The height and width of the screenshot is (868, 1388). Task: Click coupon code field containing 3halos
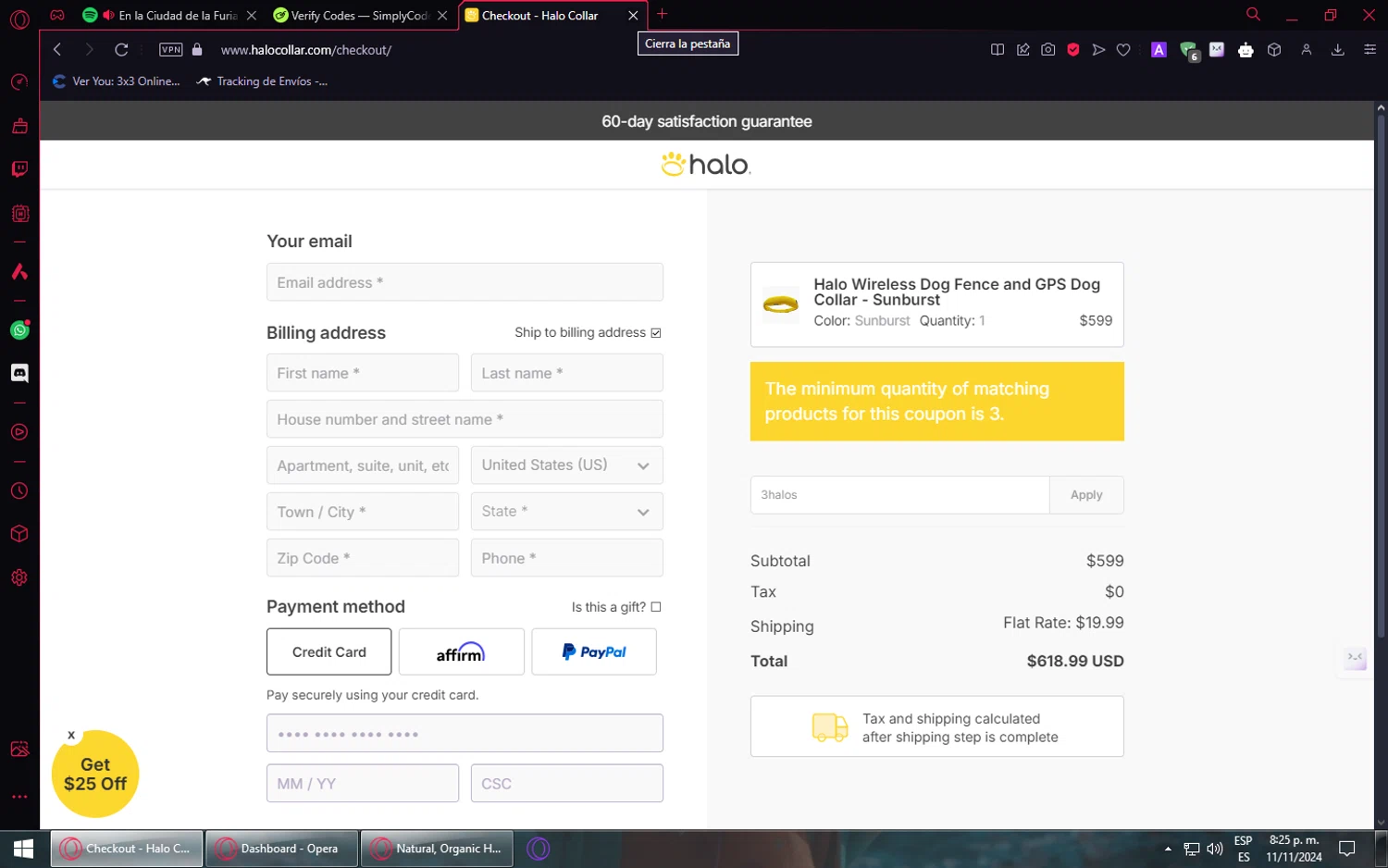[x=899, y=495]
